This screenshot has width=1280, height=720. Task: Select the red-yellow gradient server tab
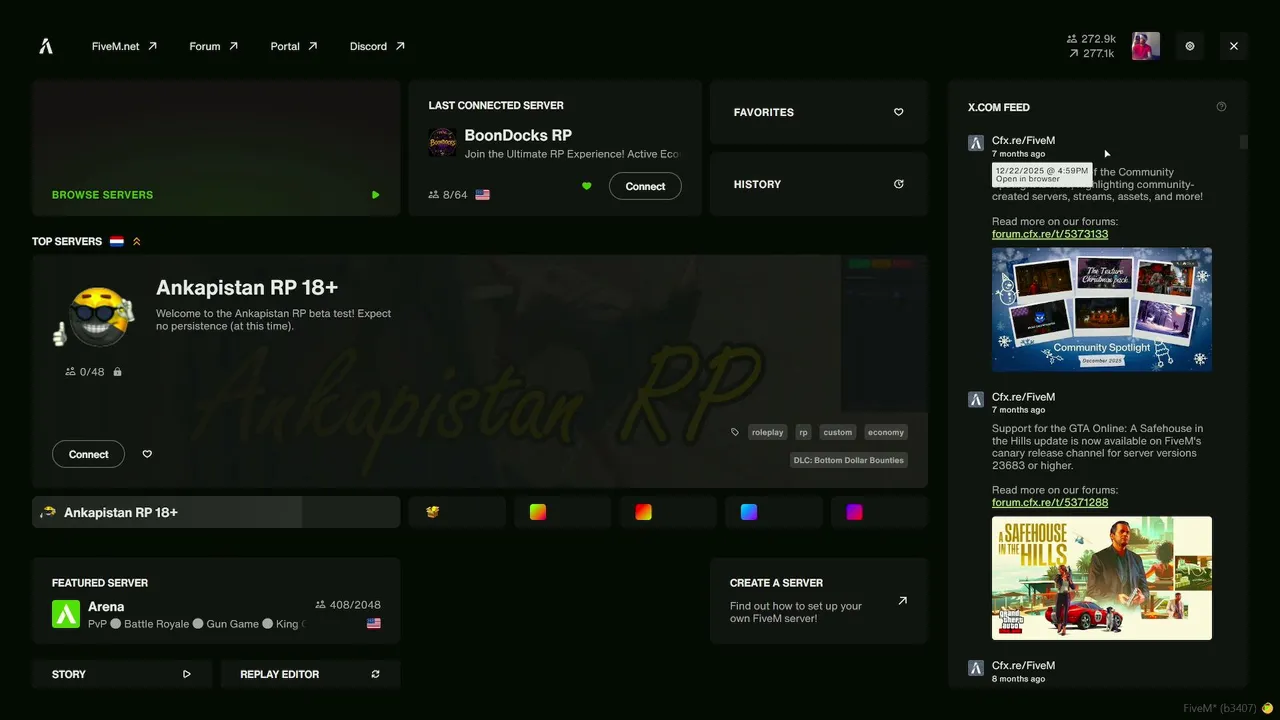pyautogui.click(x=668, y=512)
